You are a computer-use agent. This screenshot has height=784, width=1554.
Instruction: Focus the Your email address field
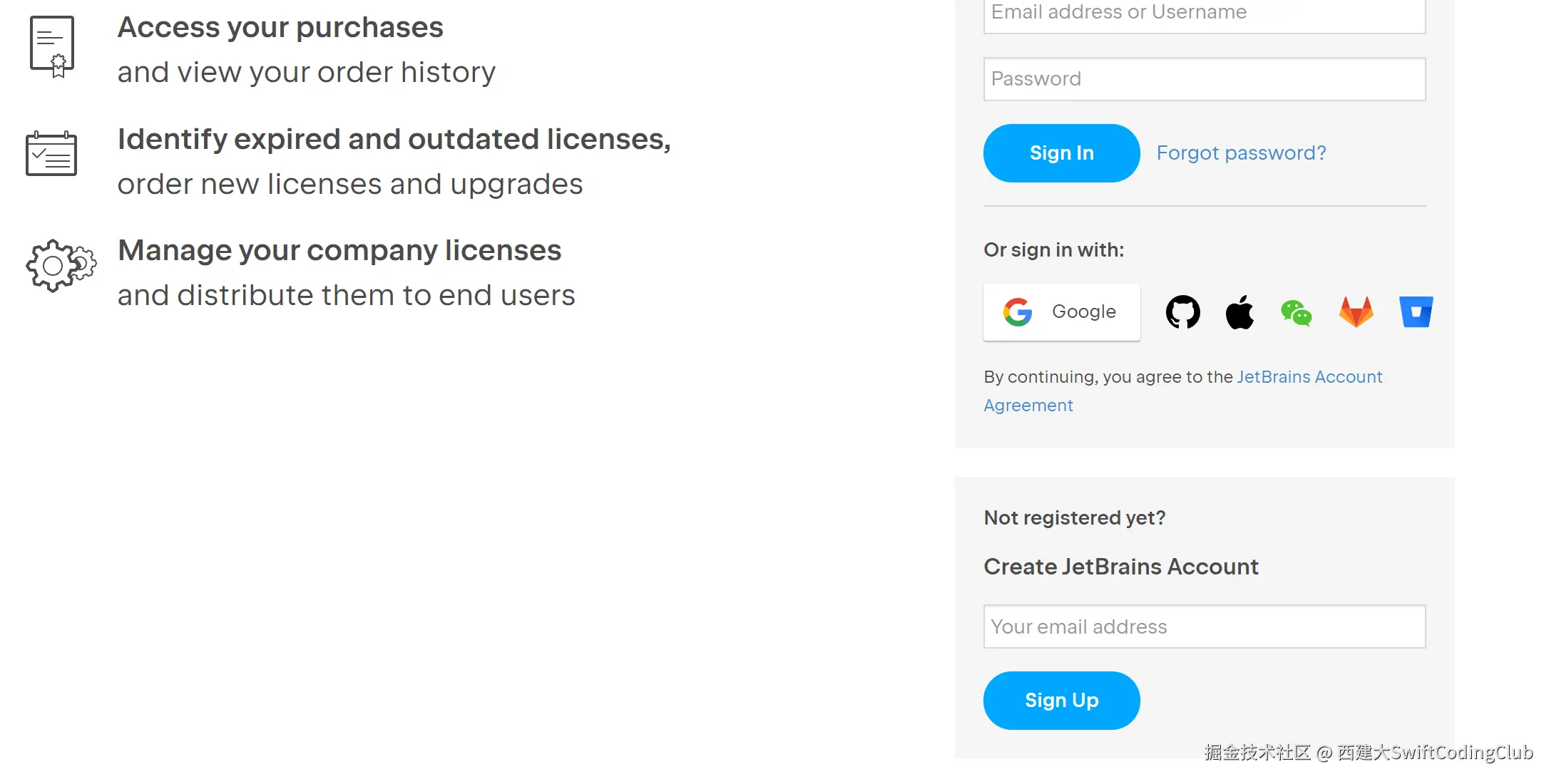pyautogui.click(x=1204, y=626)
